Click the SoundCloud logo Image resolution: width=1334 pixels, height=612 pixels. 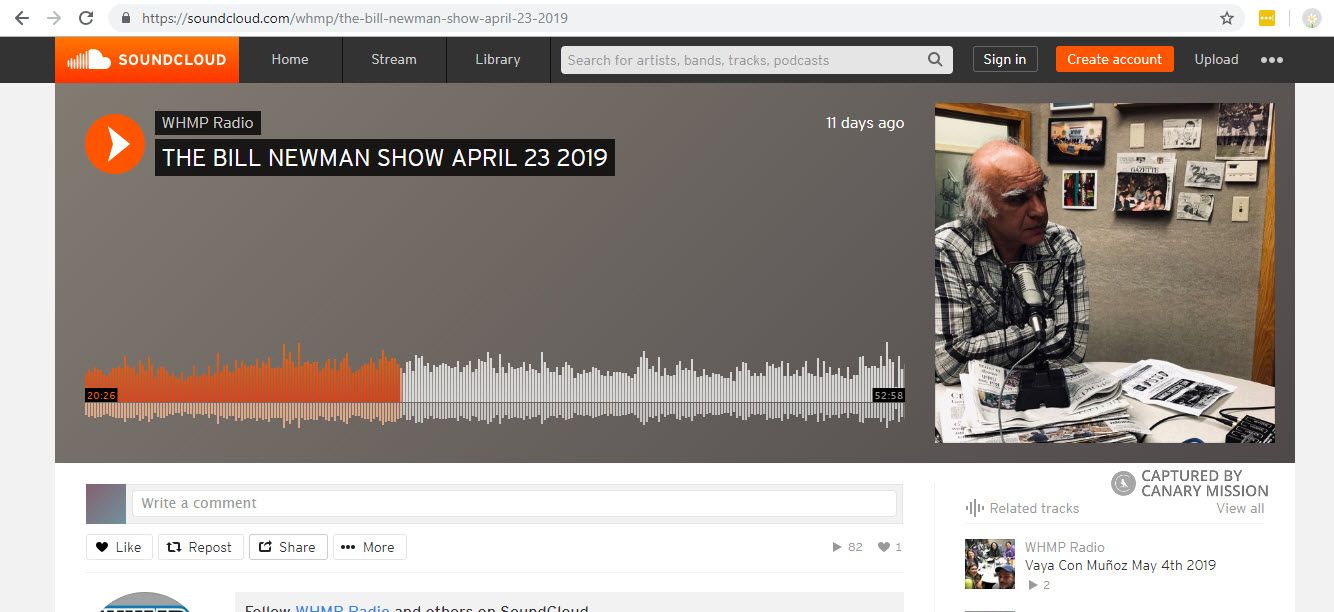[147, 60]
